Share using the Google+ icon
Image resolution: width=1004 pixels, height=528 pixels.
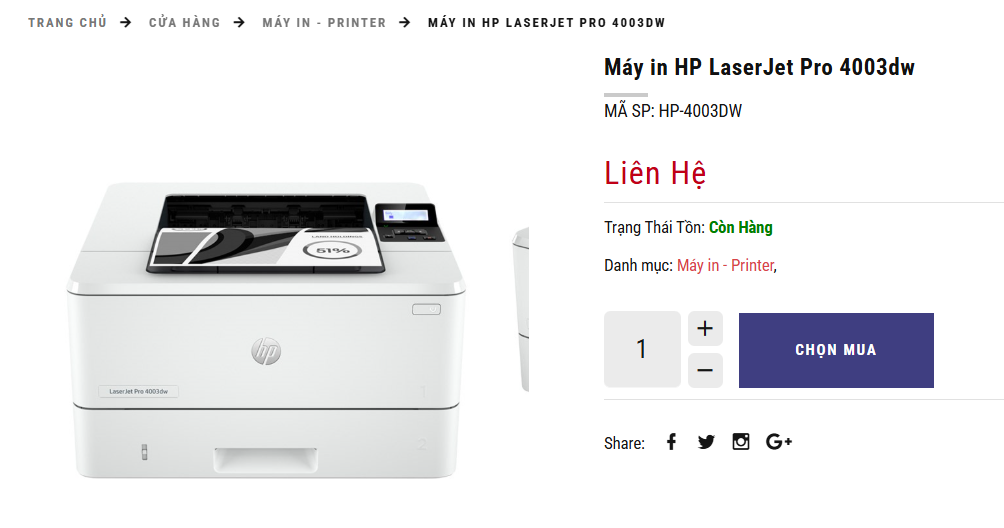tap(779, 442)
